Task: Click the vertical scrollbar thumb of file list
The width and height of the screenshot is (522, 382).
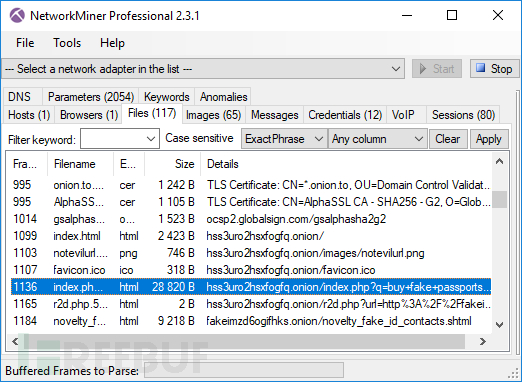Action: 499,199
